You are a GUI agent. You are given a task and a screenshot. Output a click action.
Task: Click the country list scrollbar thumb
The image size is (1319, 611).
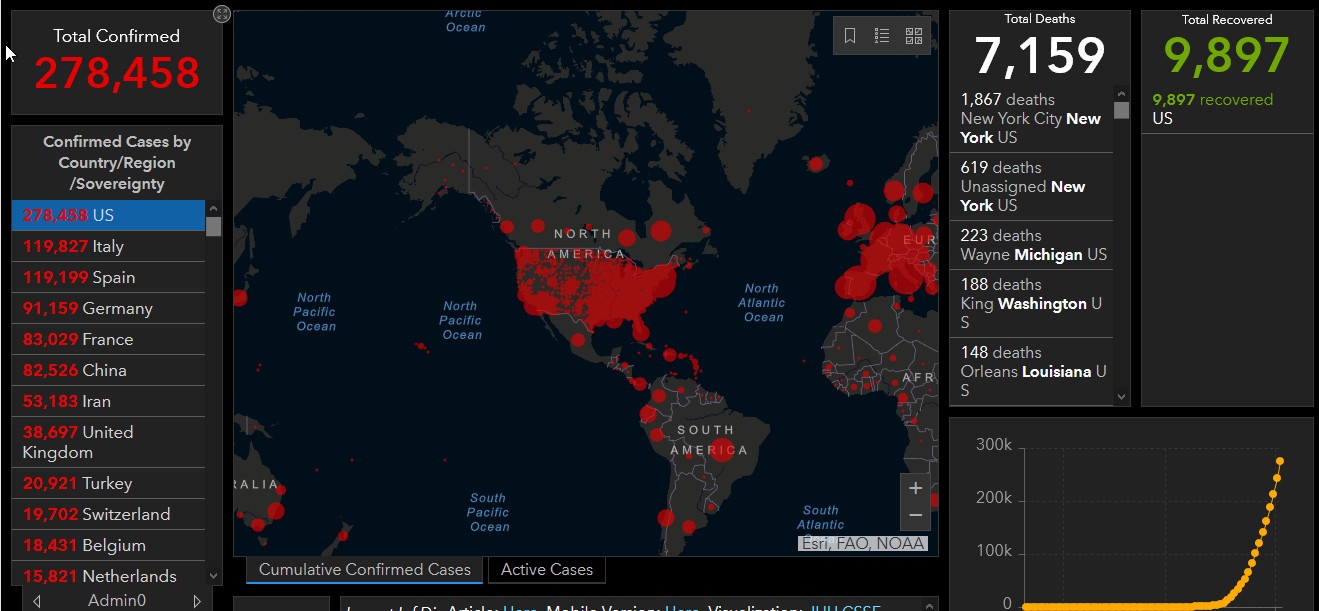point(213,226)
